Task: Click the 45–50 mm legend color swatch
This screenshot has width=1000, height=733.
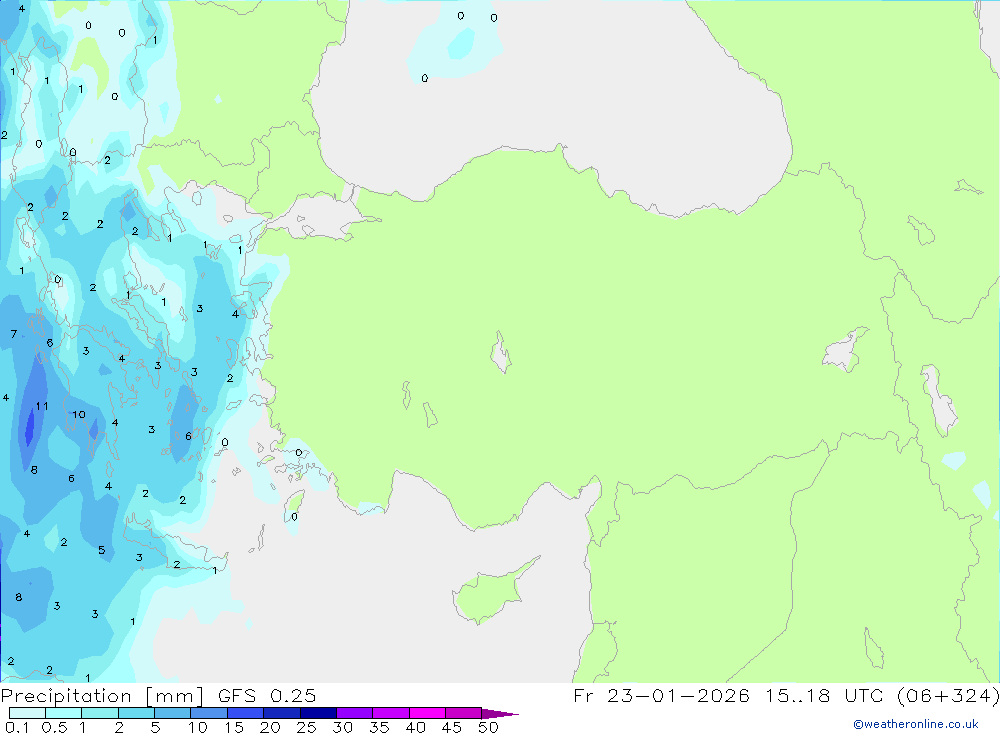Action: 463,713
